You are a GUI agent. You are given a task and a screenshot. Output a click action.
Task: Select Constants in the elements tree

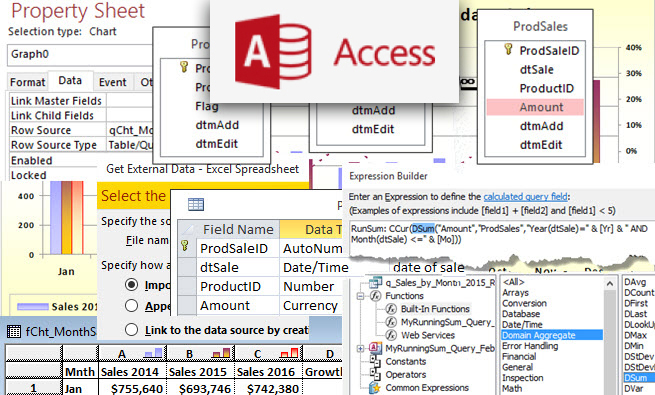click(406, 361)
